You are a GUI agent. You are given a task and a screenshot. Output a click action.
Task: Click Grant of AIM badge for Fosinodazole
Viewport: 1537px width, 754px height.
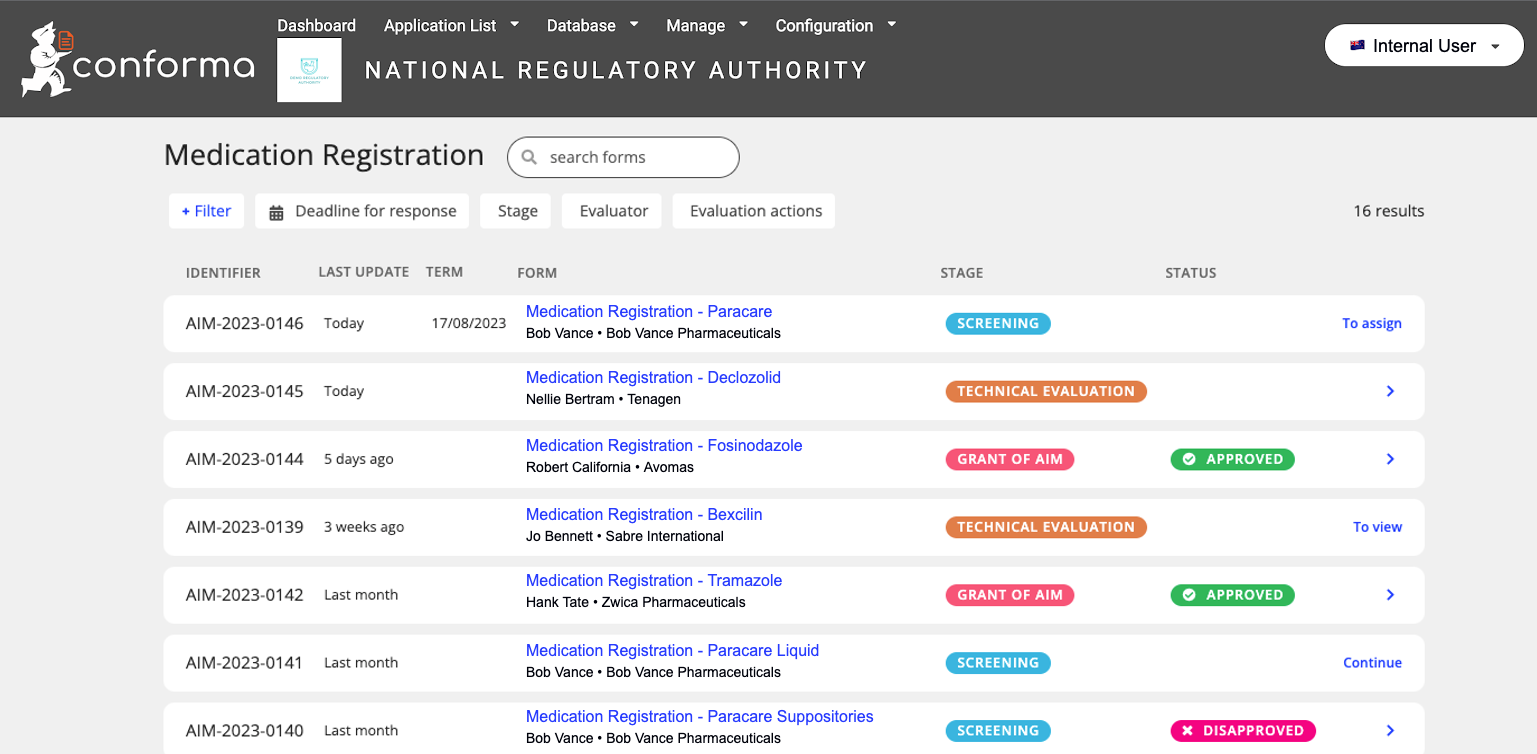click(1010, 459)
